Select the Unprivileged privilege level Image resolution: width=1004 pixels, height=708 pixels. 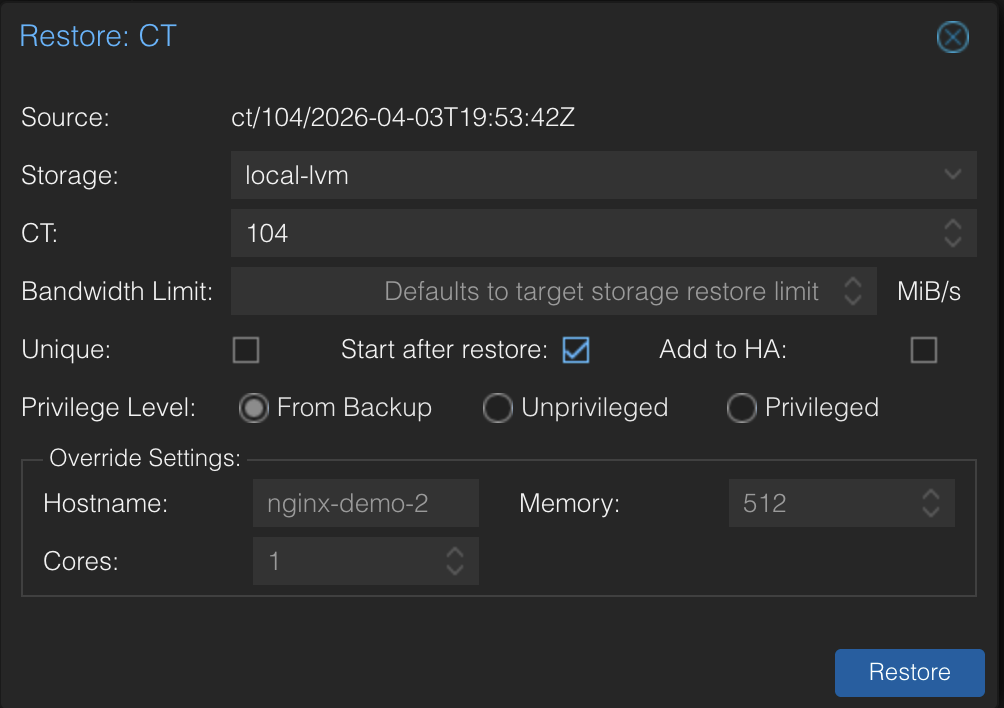click(497, 408)
